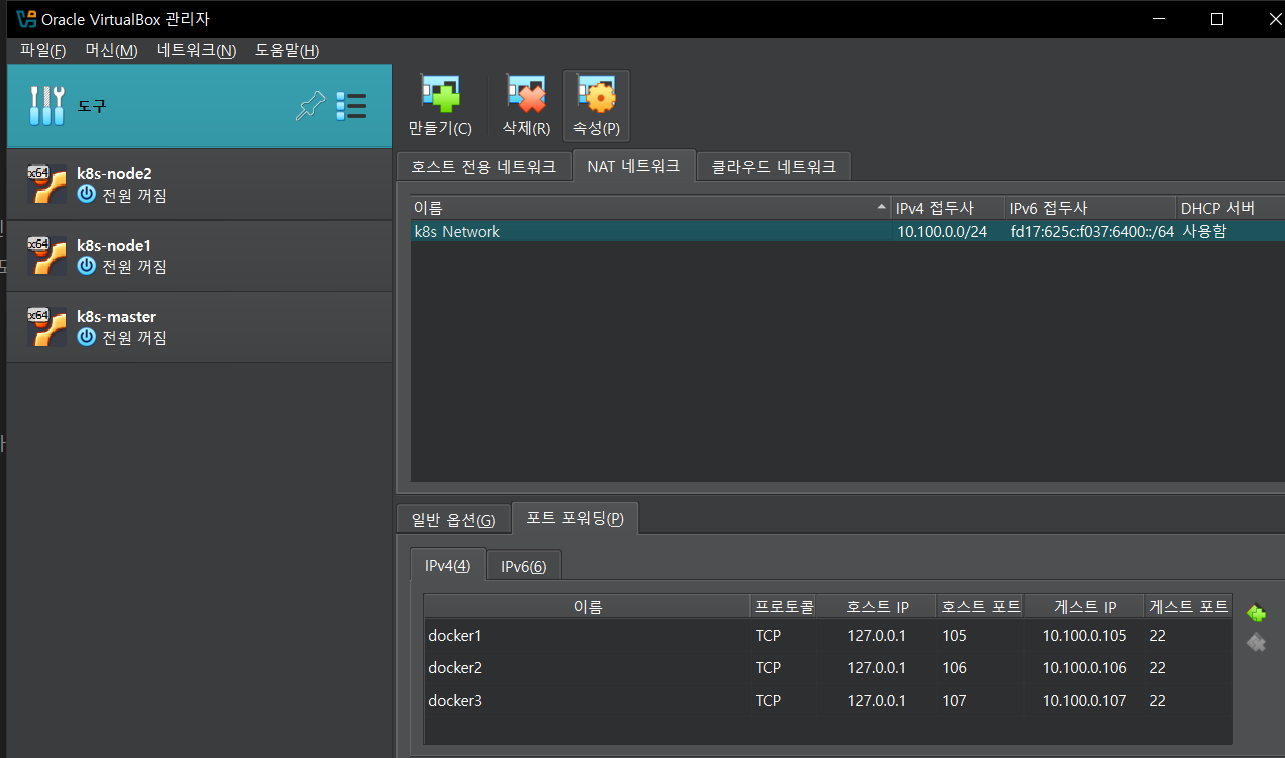
Task: Click the power-off status icon of k8s-node1
Action: tap(87, 267)
